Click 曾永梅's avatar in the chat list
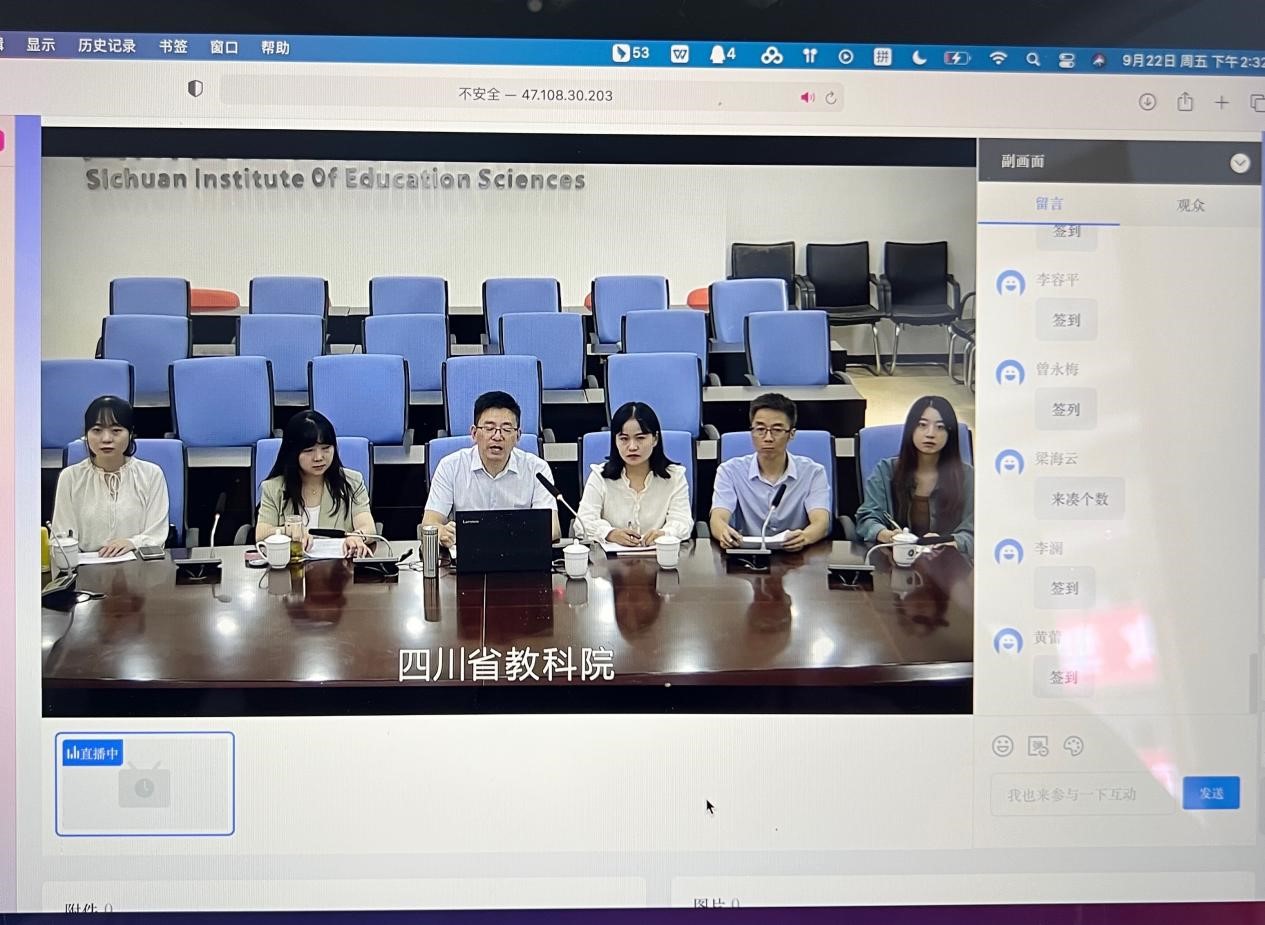This screenshot has height=925, width=1265. click(x=1010, y=373)
